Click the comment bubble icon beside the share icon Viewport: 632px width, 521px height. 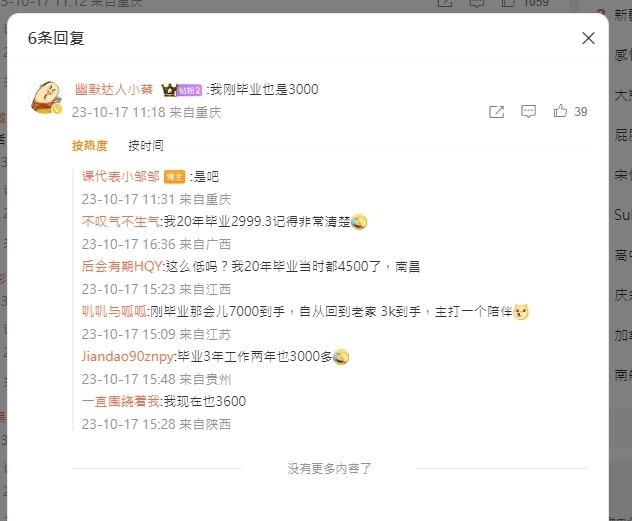click(x=528, y=112)
